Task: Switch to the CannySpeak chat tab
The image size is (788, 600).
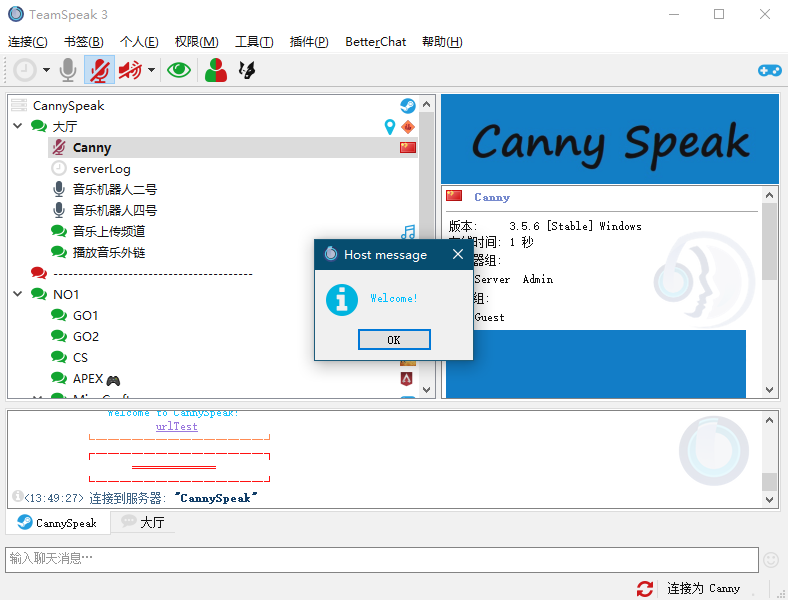Action: (x=57, y=523)
